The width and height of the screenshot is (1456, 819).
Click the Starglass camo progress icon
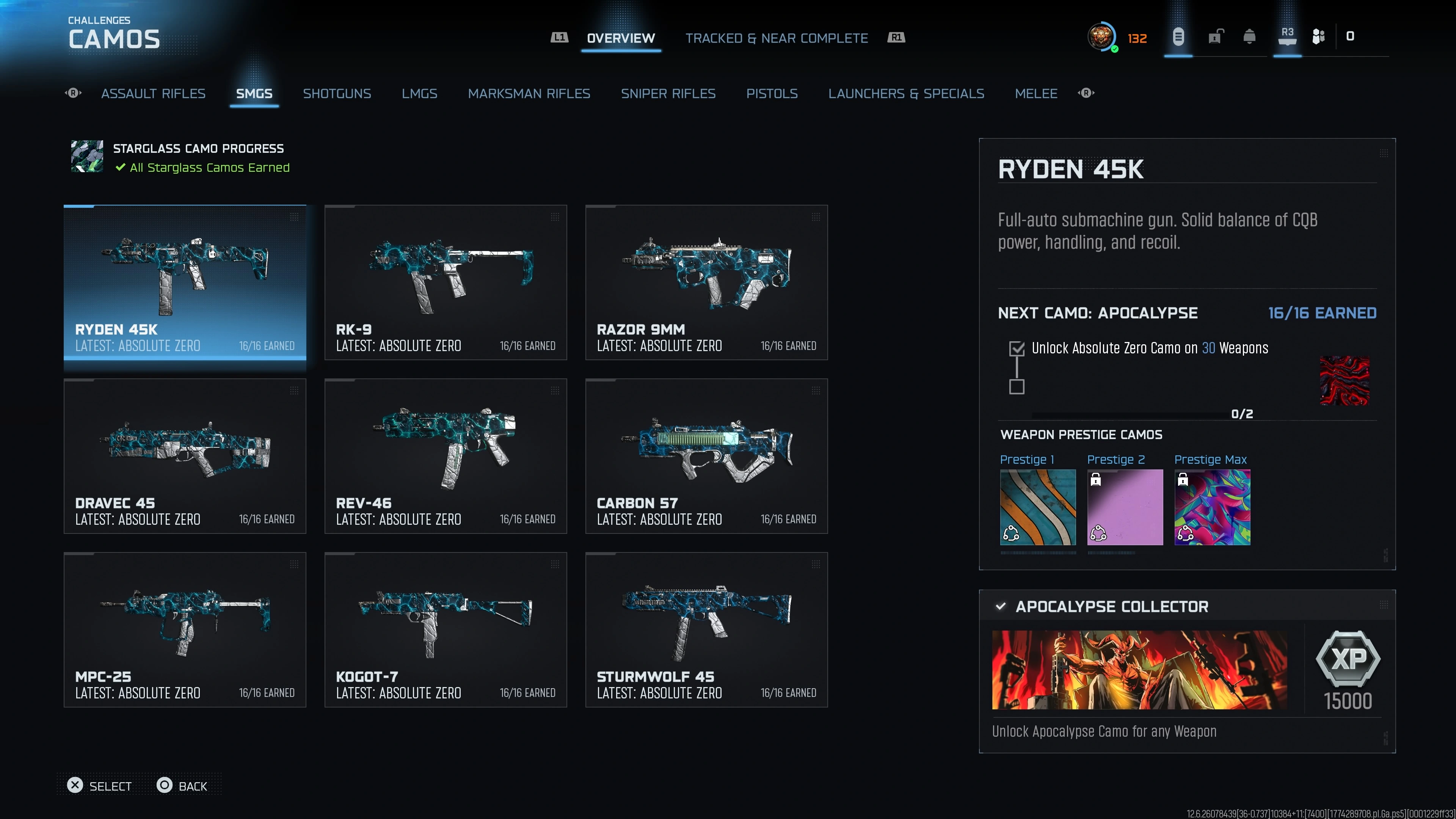(87, 157)
